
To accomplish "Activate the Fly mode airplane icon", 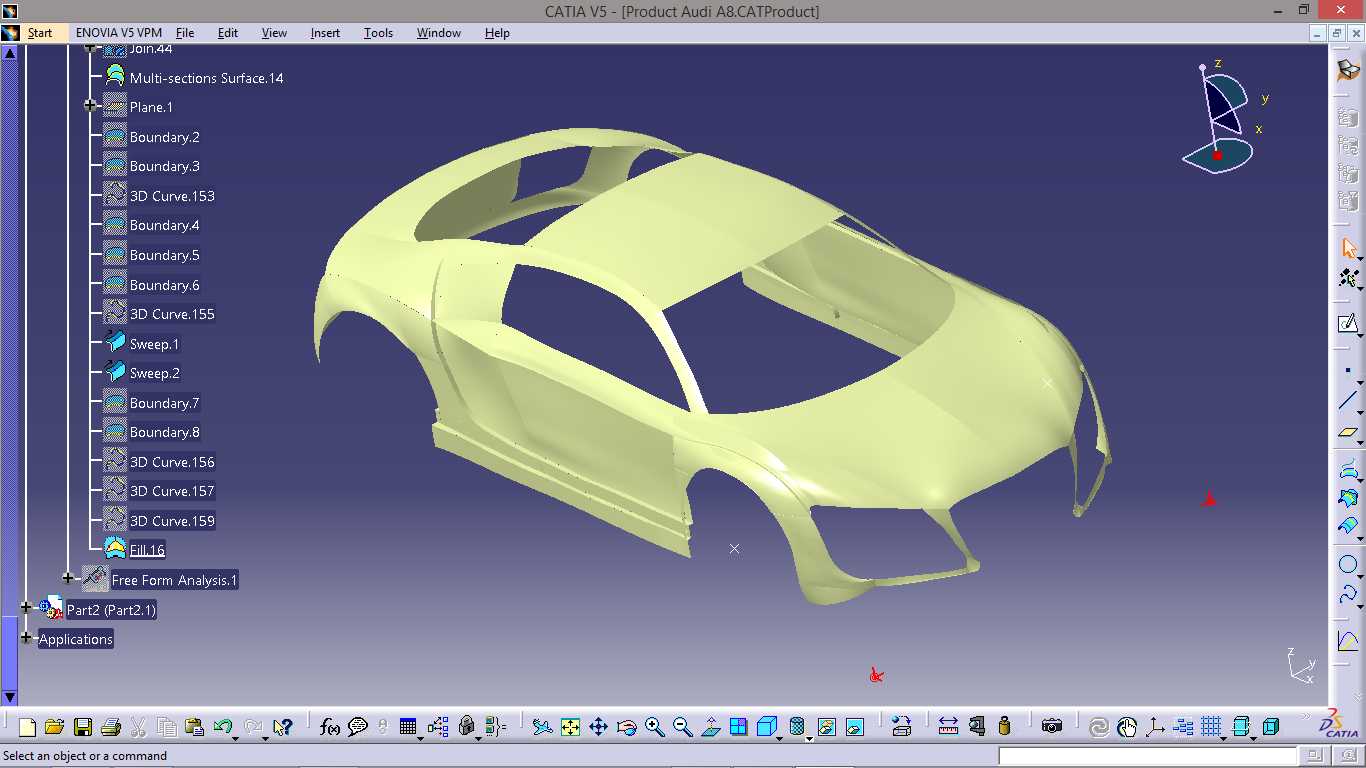I will (x=542, y=727).
